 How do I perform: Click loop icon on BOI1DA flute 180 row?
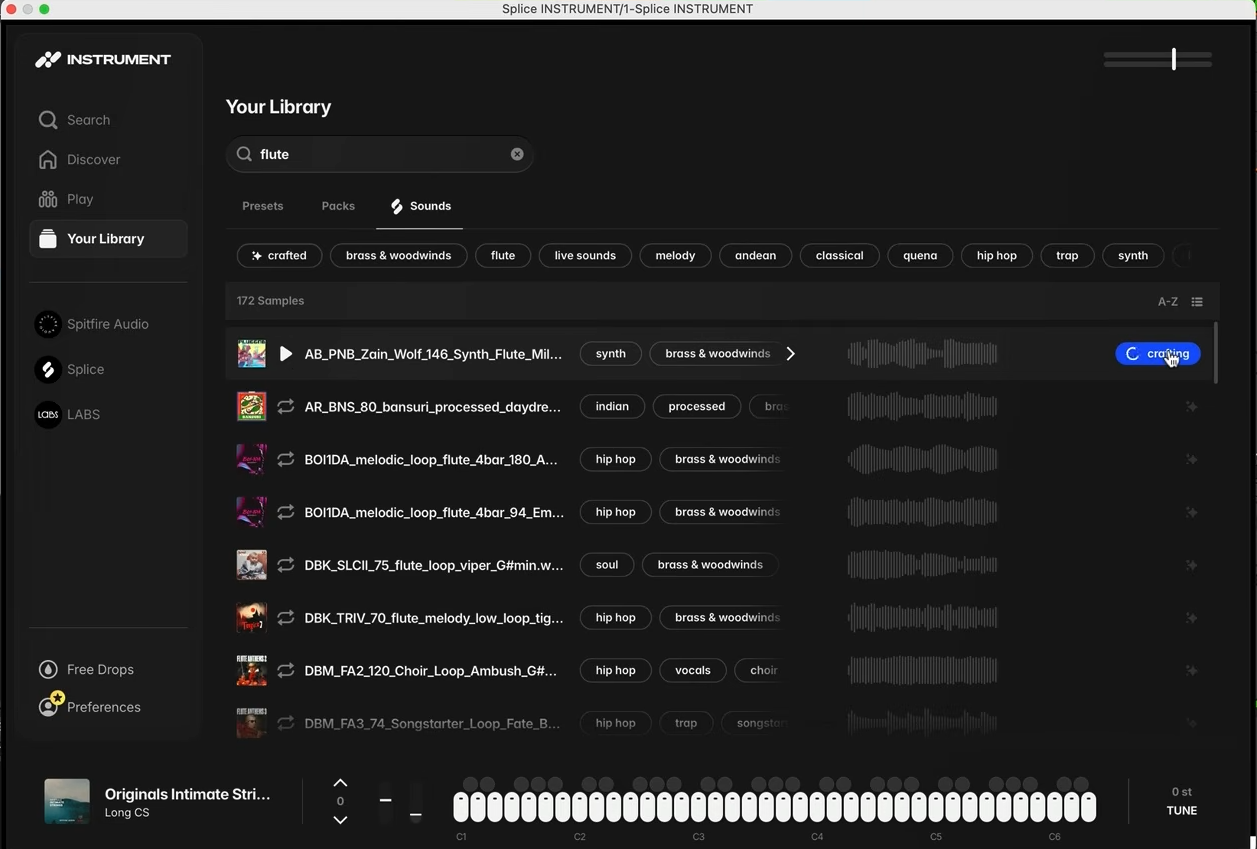(286, 460)
